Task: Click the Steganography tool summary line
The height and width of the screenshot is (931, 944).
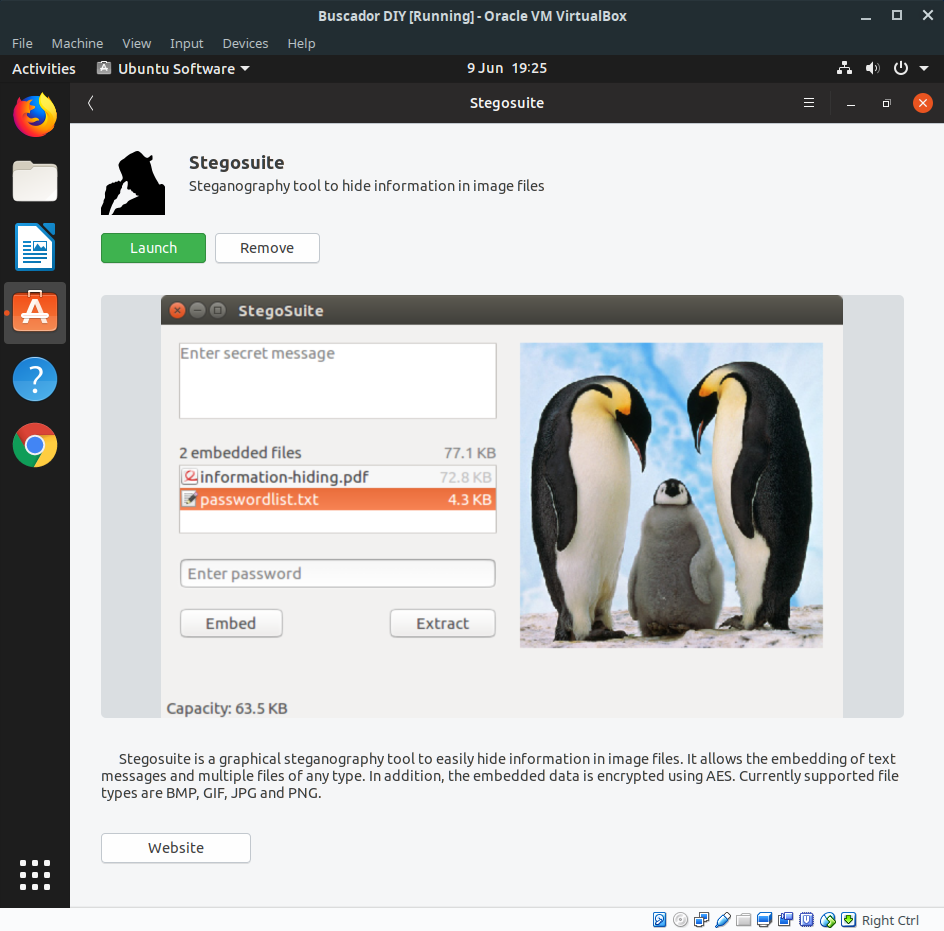Action: coord(367,186)
